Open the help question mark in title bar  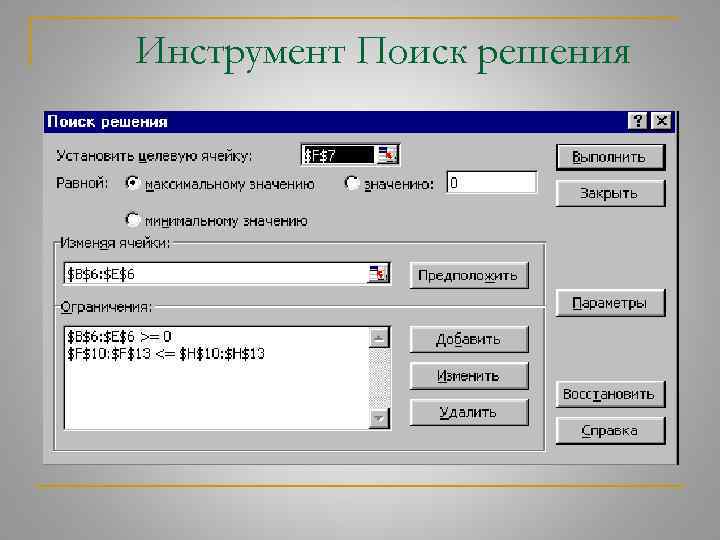tap(637, 121)
